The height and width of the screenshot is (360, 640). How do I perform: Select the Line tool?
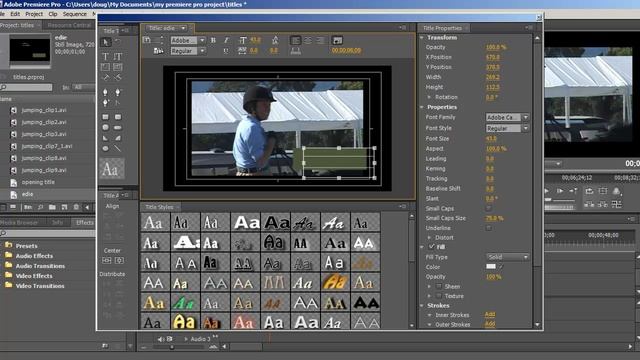click(118, 149)
